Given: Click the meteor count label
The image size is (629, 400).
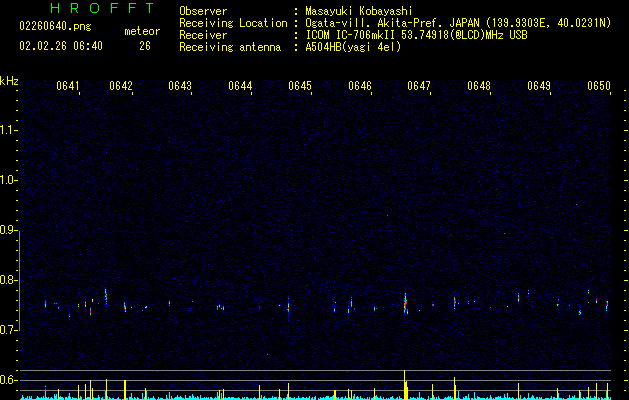Looking at the screenshot, I should [142, 31].
